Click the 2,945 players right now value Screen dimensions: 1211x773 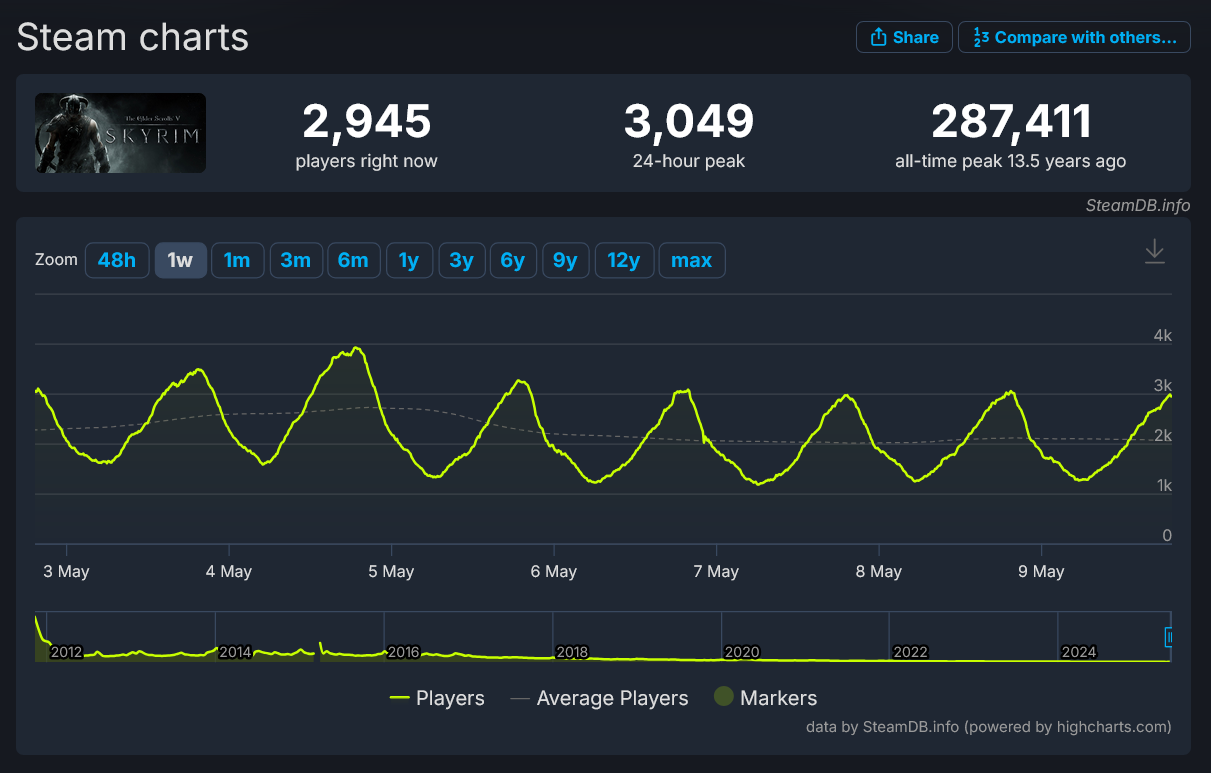[x=366, y=122]
